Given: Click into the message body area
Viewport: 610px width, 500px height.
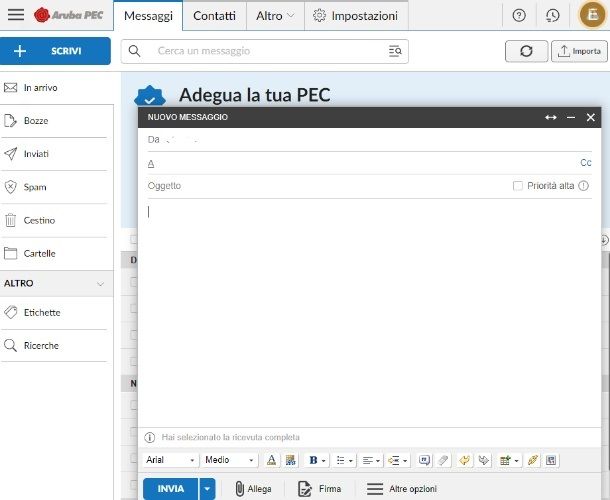Looking at the screenshot, I should pyautogui.click(x=370, y=313).
